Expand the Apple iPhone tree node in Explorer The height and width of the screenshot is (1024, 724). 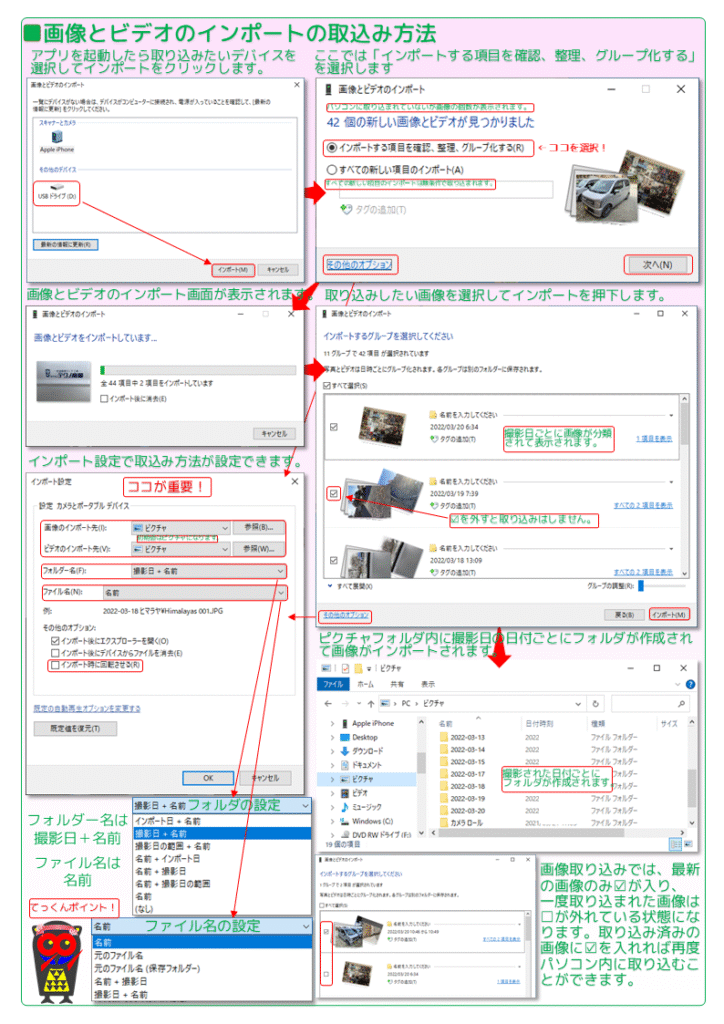pos(332,723)
